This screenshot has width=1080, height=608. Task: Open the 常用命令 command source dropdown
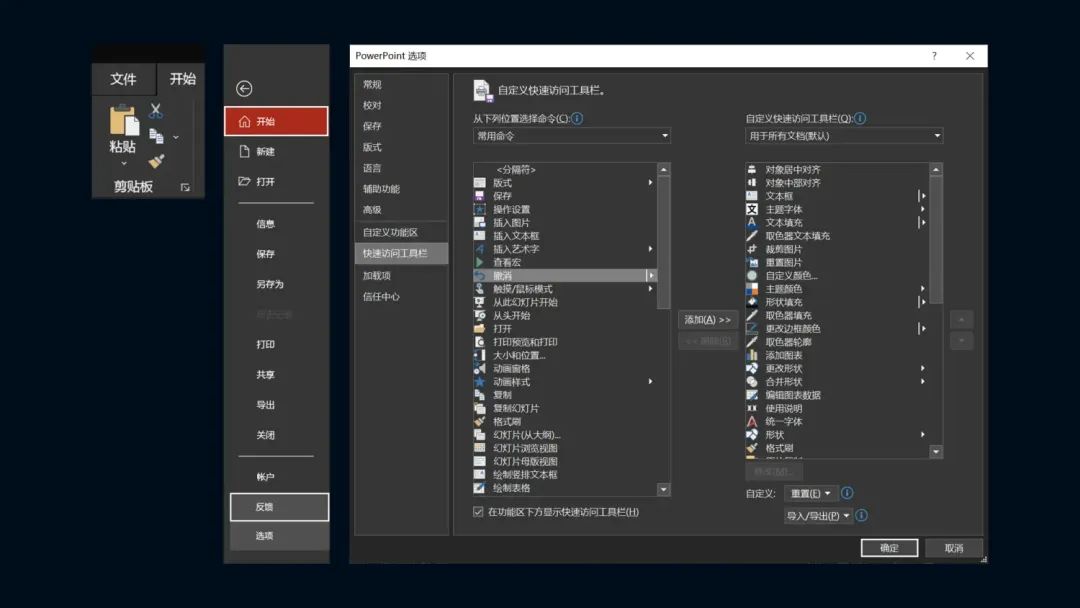coord(572,136)
